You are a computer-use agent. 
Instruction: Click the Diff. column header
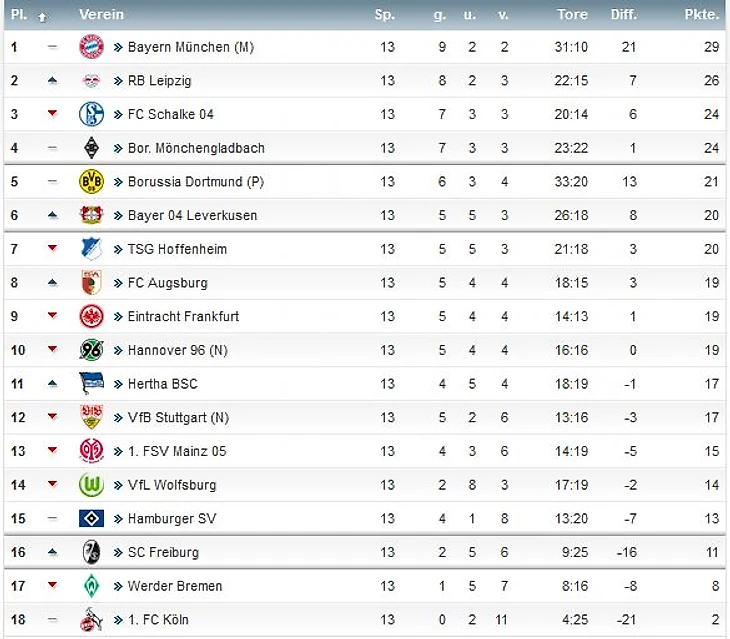coord(623,15)
